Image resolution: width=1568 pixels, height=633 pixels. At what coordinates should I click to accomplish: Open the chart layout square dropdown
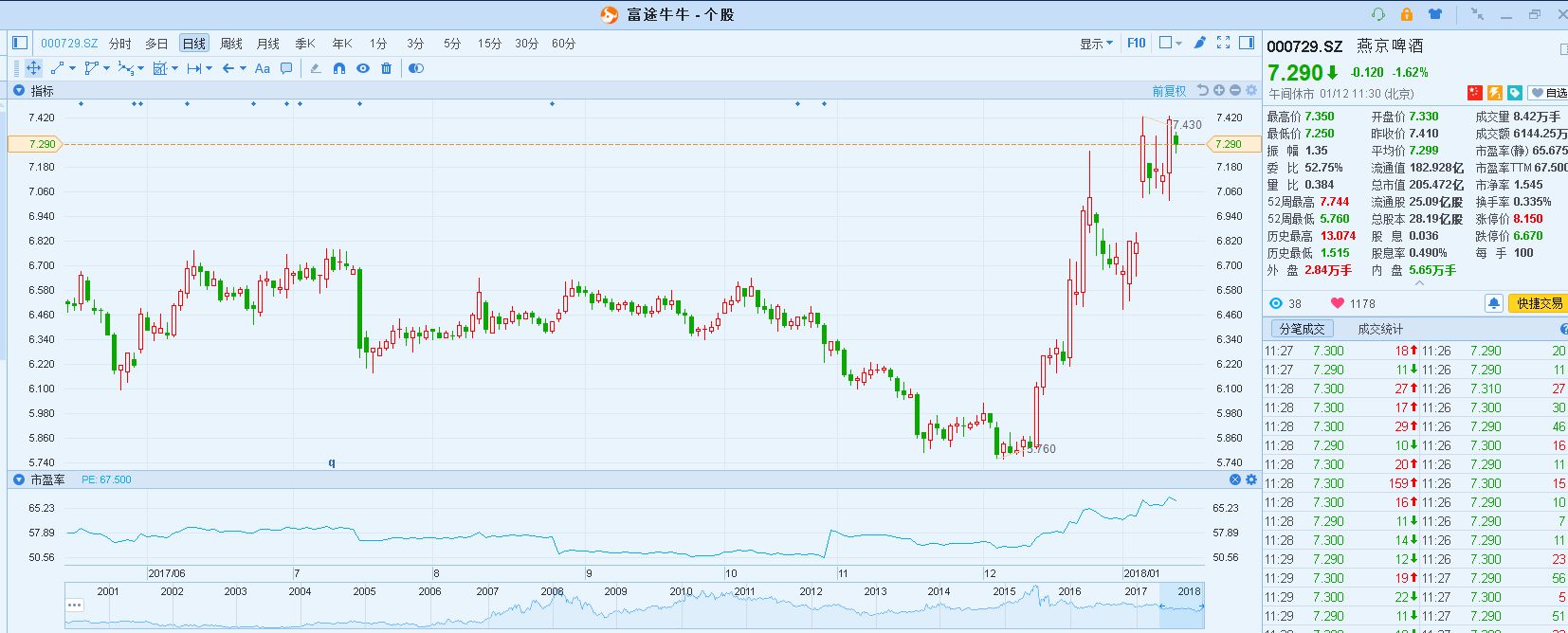tap(1171, 43)
